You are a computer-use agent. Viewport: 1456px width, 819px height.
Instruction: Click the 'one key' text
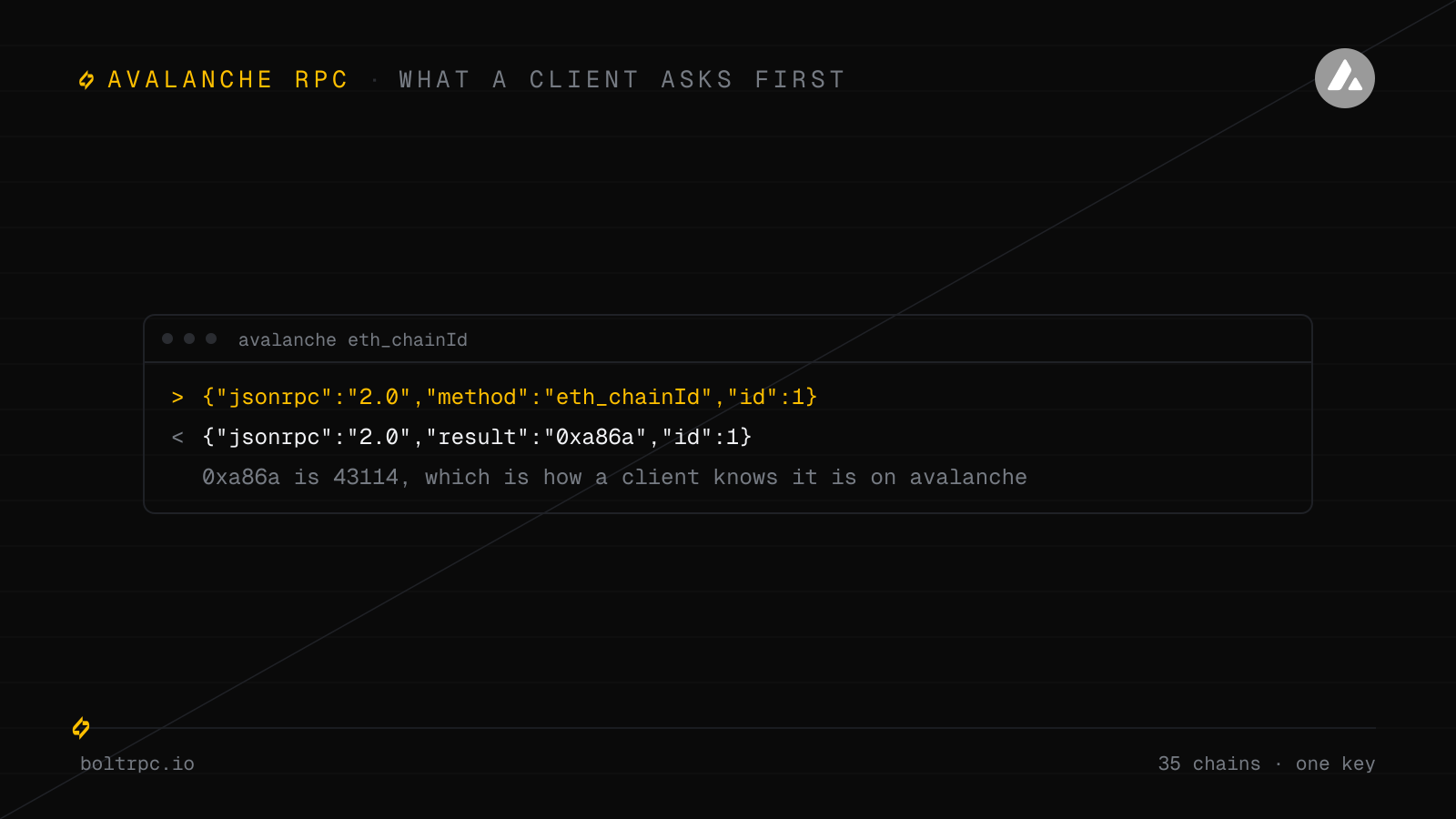[1335, 764]
